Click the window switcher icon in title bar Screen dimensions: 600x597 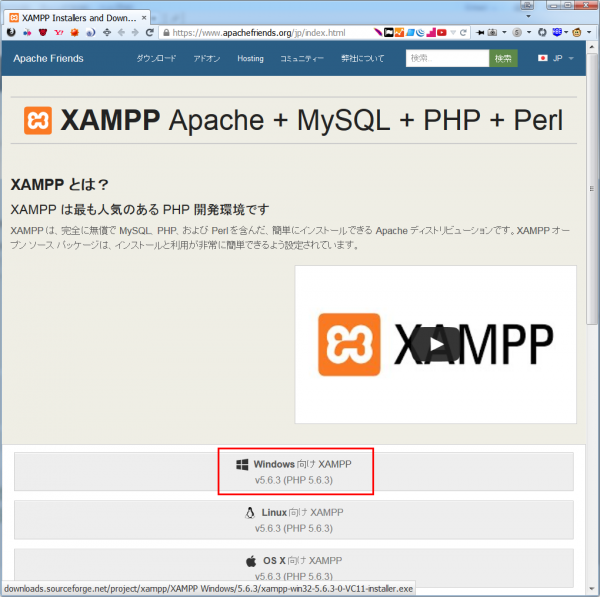527,5
